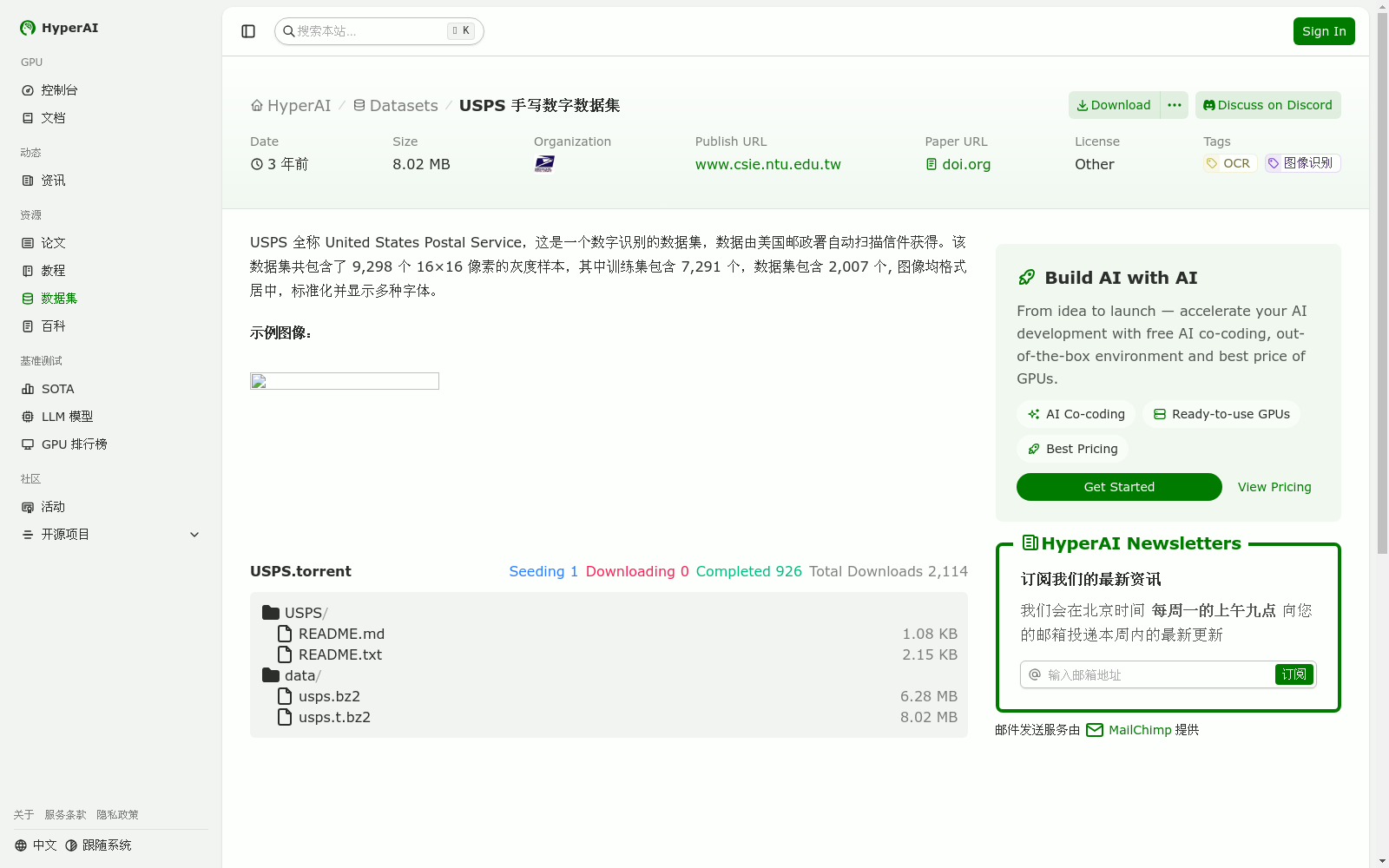Click the 活动 events icon
Viewport: 1389px width, 868px height.
point(28,507)
